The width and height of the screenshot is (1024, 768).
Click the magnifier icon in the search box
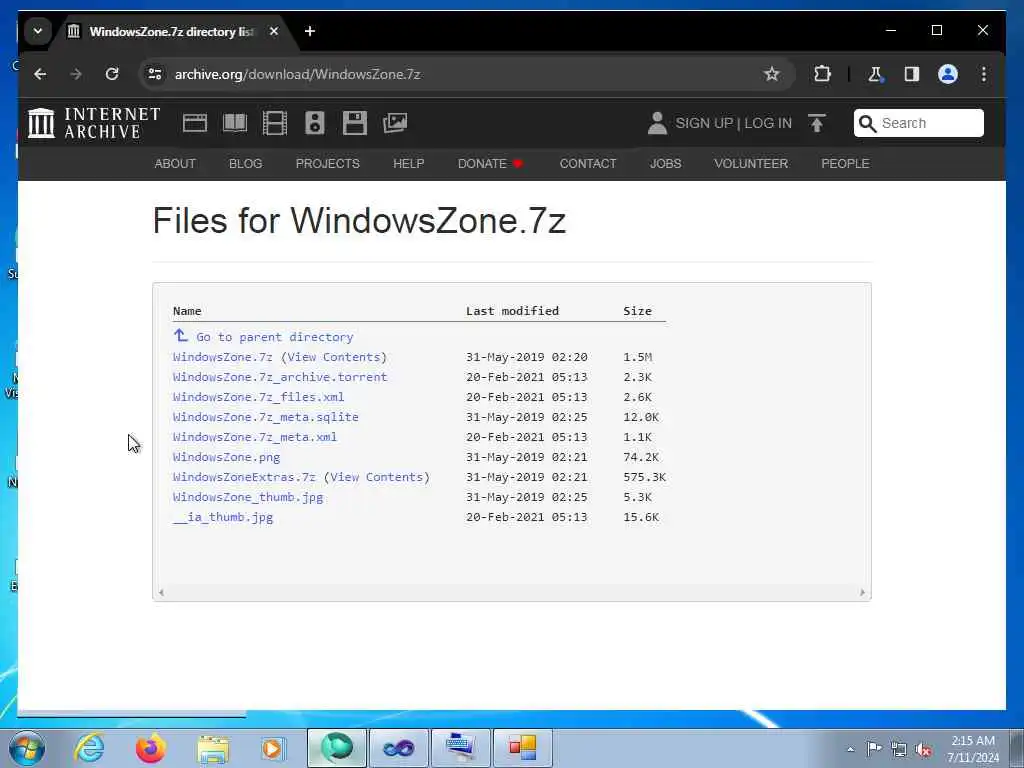(x=867, y=123)
